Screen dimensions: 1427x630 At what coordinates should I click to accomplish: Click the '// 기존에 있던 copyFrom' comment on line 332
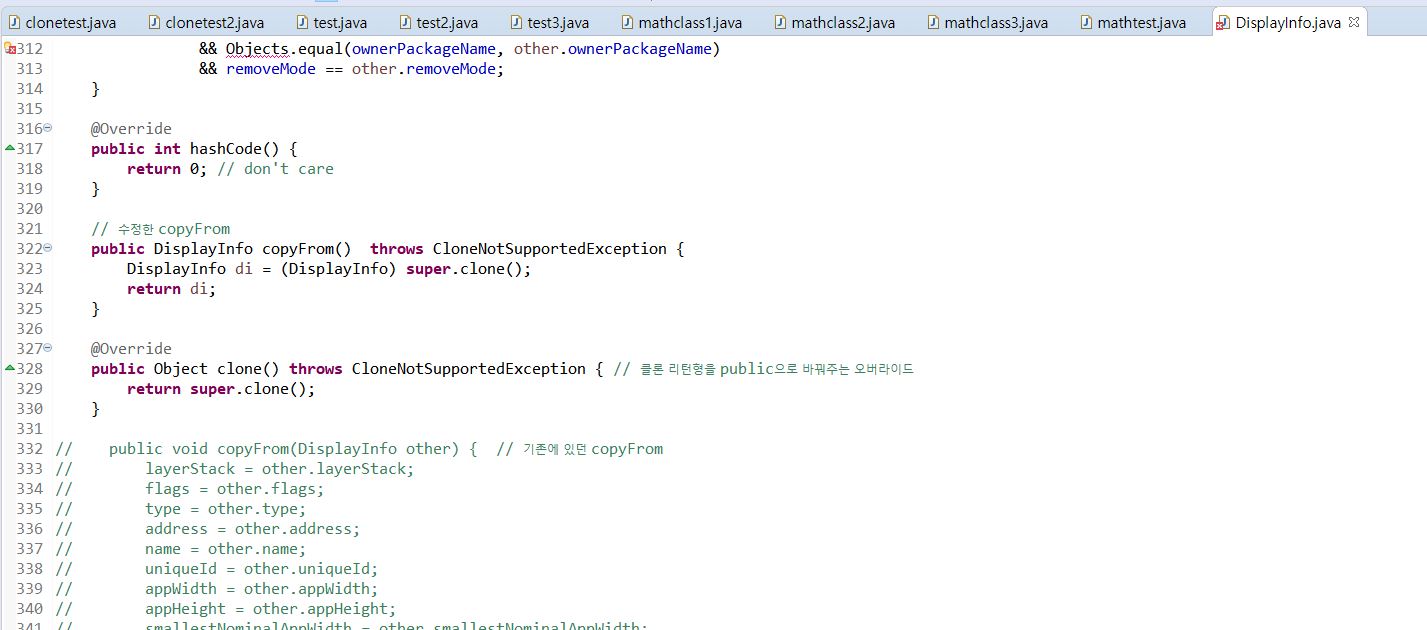(579, 448)
